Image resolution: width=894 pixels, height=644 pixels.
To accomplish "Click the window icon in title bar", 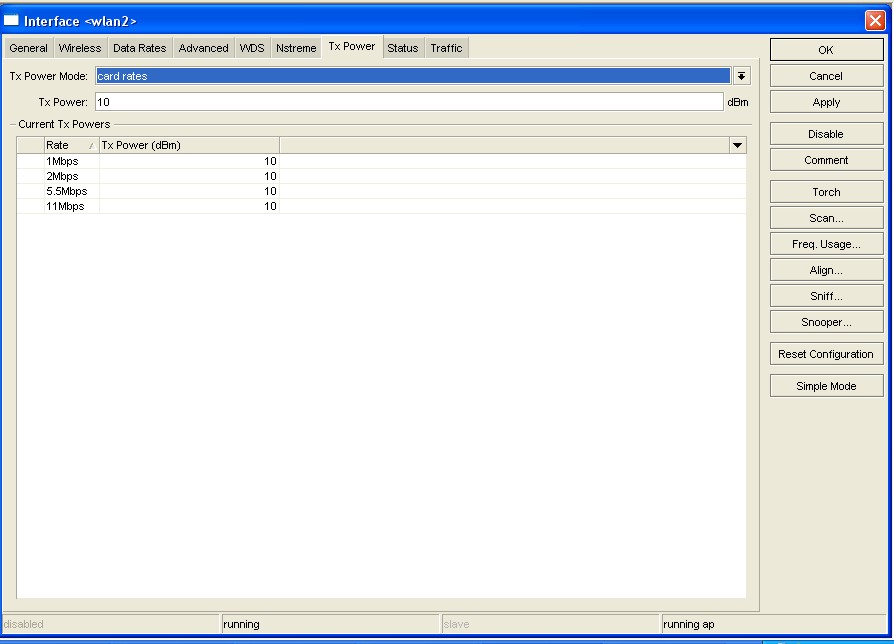I will [x=11, y=21].
